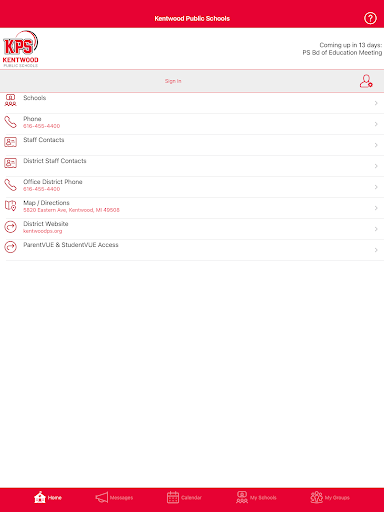The width and height of the screenshot is (384, 512).
Task: Call the Phone number 616-455-4400
Action: 42,126
